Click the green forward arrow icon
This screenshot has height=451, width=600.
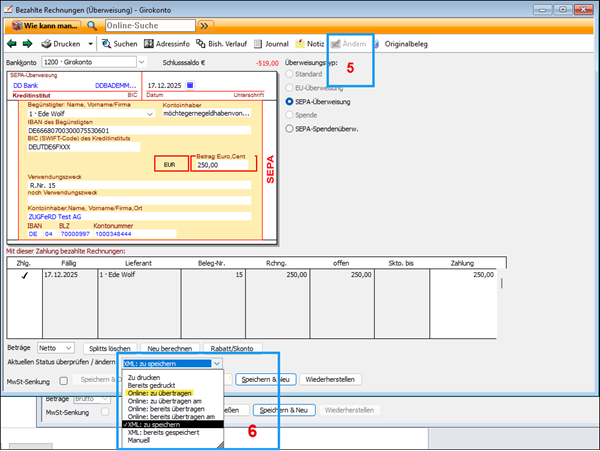point(27,44)
